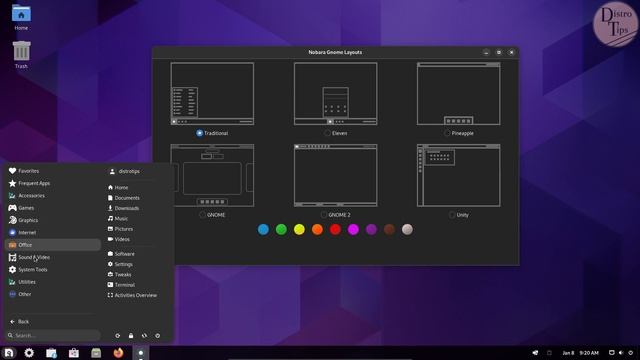Click the Pineapple layout preview thumbnail
This screenshot has width=640, height=360.
(x=458, y=93)
